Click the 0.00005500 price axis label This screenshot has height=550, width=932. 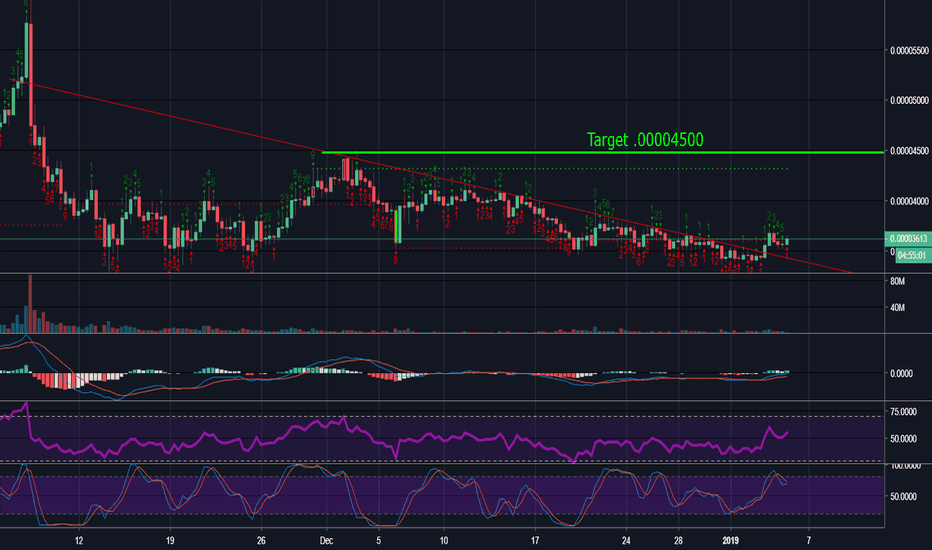pos(909,51)
